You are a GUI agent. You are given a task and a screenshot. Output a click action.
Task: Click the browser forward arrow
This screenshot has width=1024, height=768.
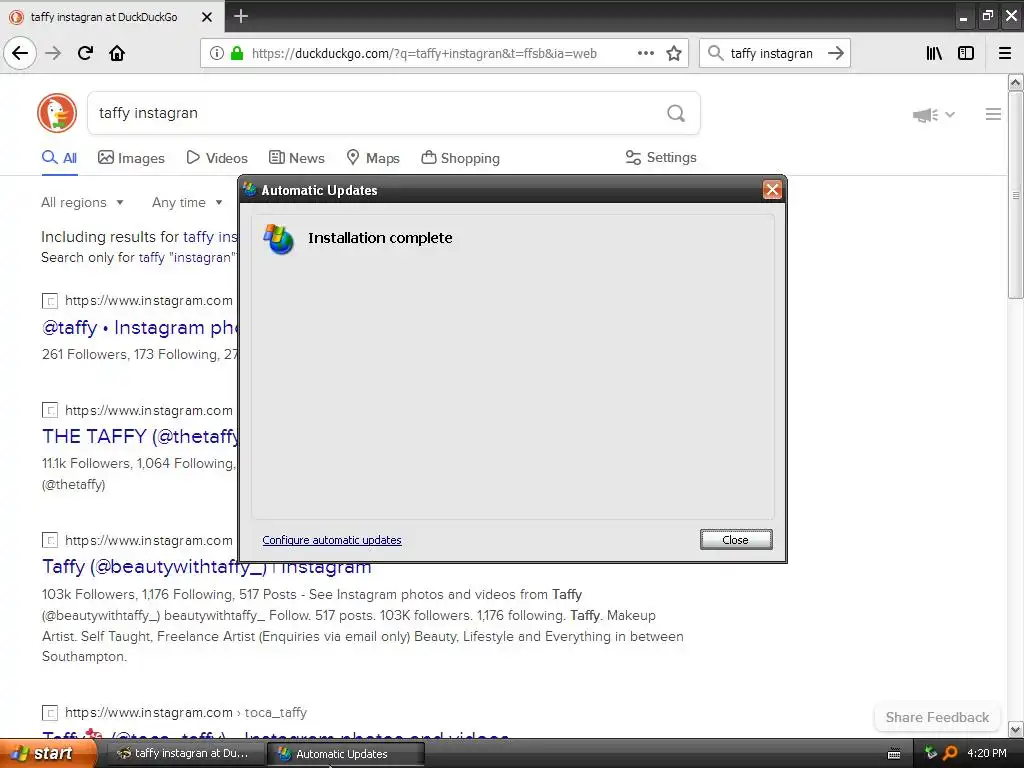coord(53,53)
